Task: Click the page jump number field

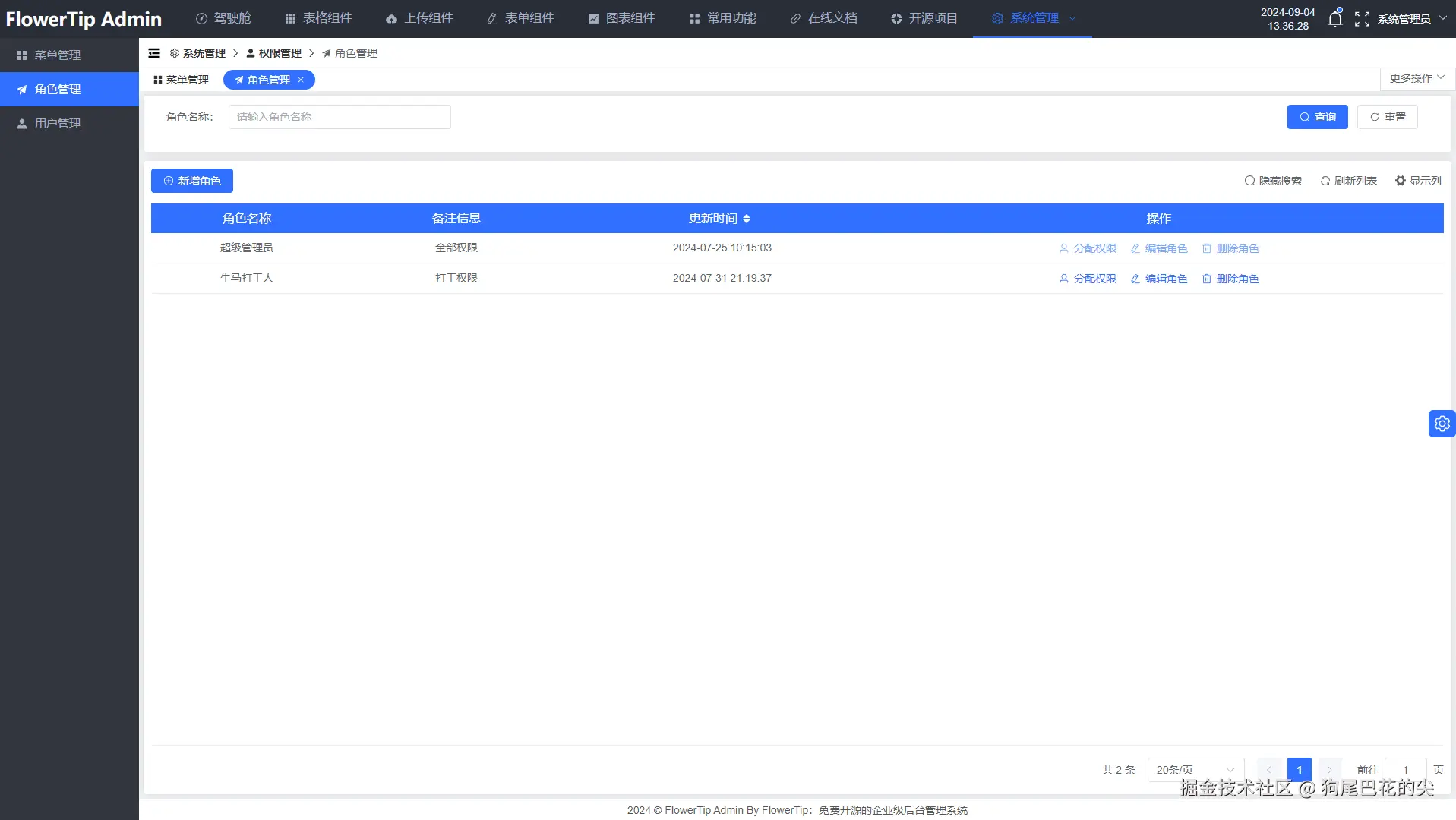Action: point(1406,770)
